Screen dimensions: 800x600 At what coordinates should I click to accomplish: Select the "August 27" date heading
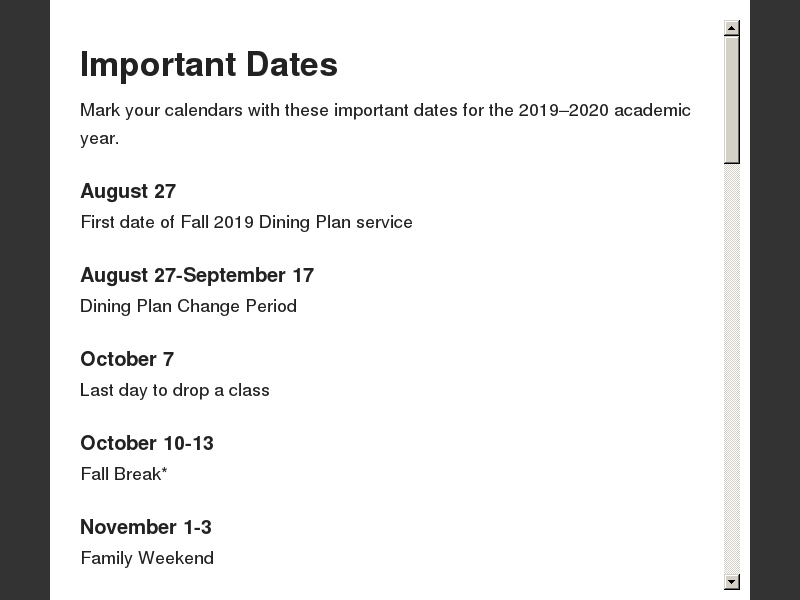point(128,191)
